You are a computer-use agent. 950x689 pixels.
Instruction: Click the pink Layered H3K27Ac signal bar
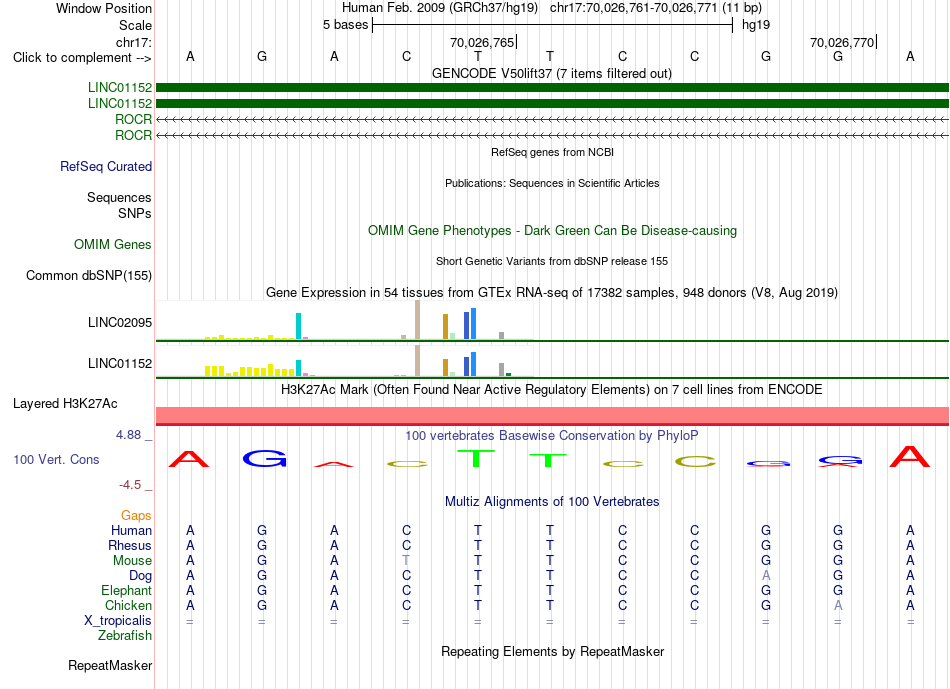point(552,416)
